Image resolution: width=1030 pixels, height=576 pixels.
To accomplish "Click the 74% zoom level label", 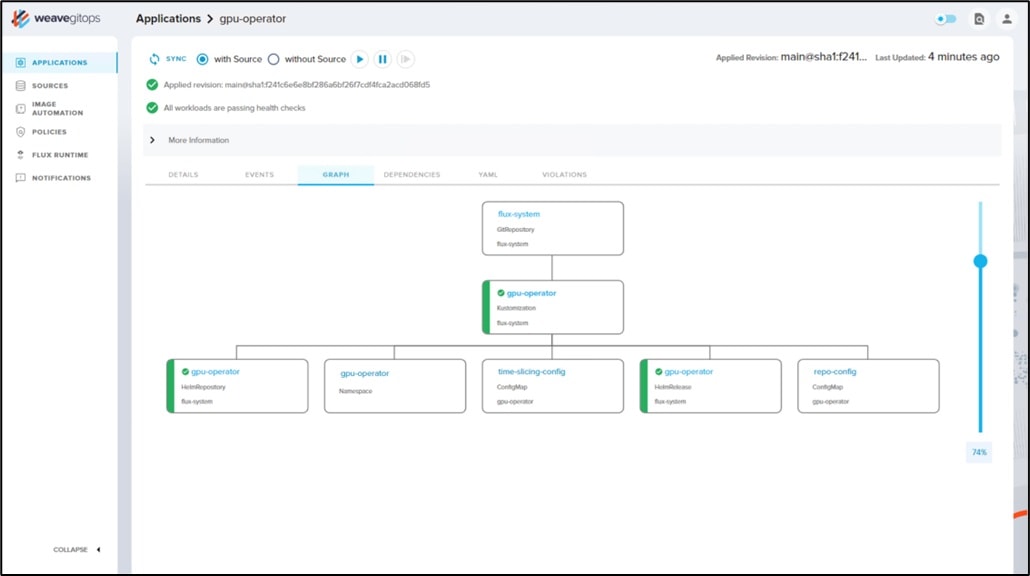I will click(x=979, y=453).
